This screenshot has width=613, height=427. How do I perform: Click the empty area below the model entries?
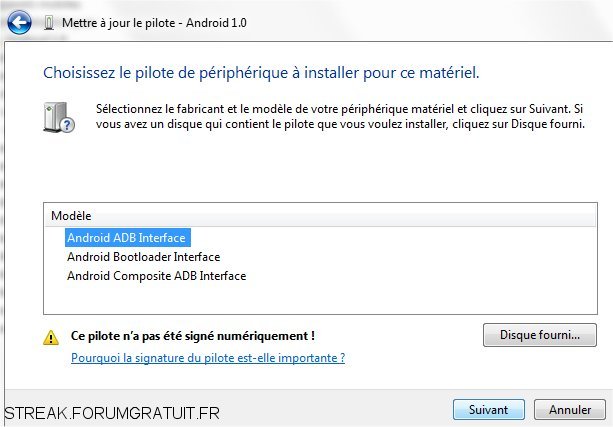pos(320,299)
